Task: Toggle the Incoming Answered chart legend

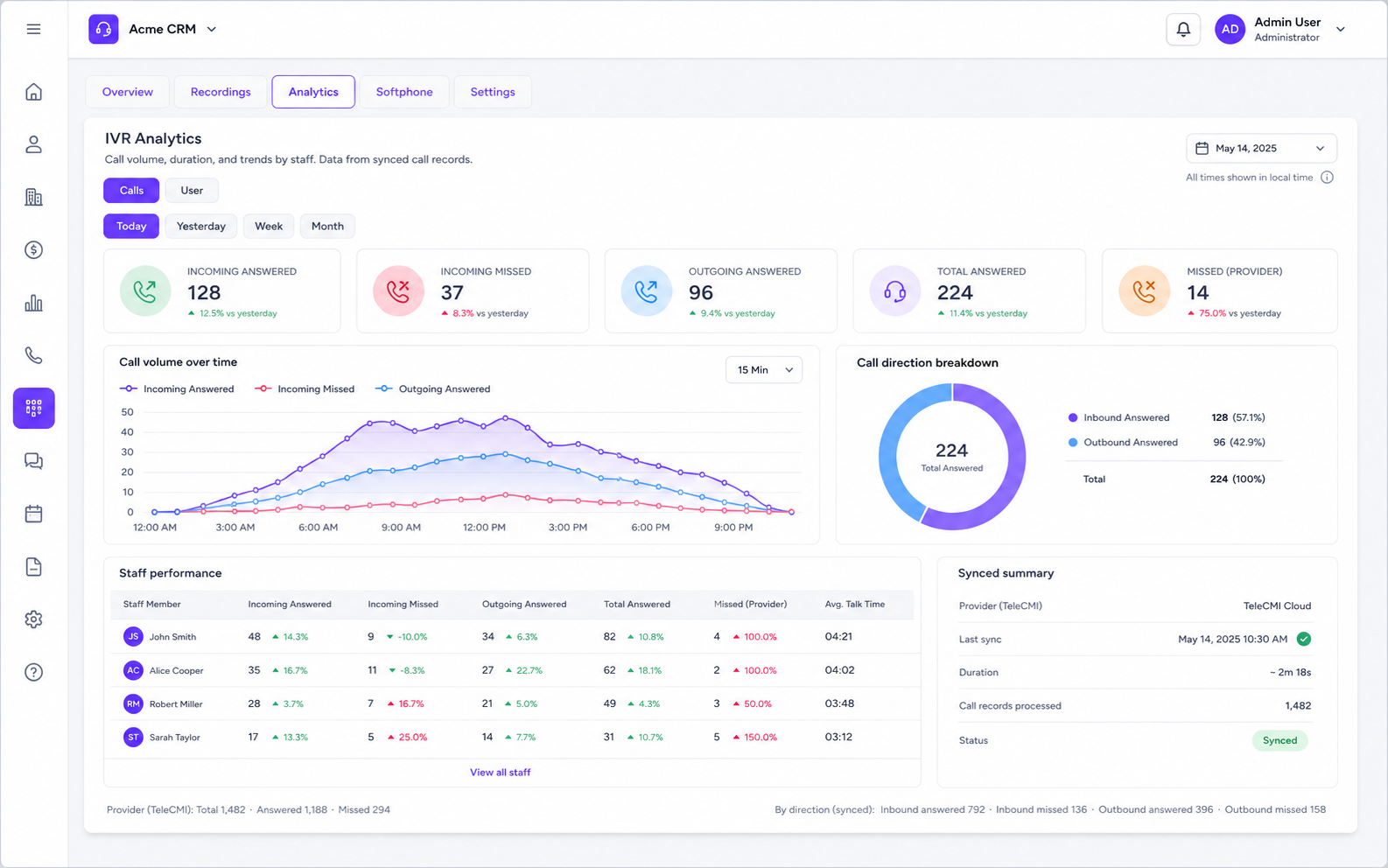Action: pos(177,388)
